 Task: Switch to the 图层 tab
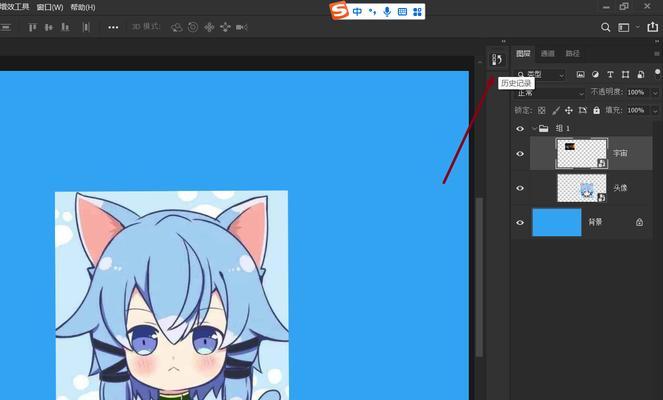pos(523,54)
